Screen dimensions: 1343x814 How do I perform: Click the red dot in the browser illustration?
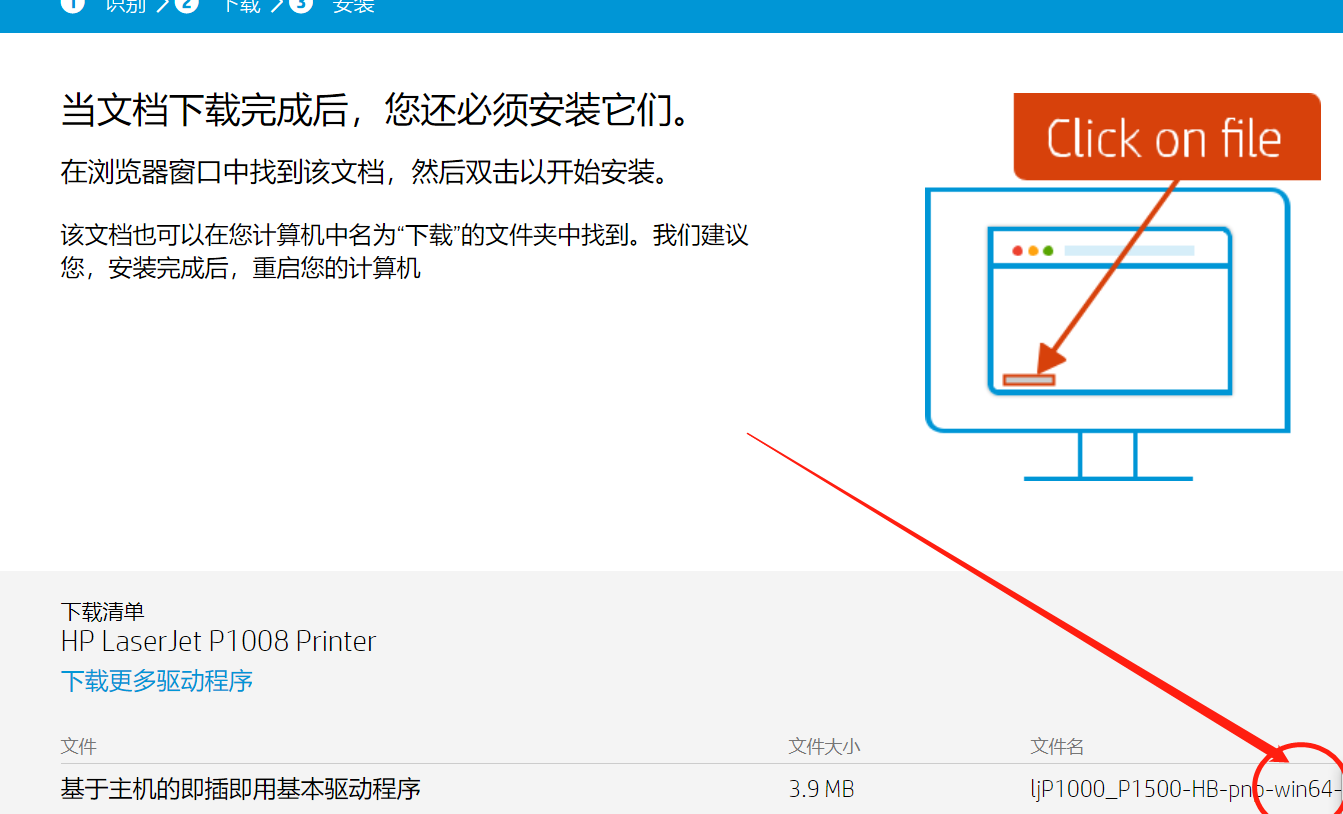pos(1017,250)
